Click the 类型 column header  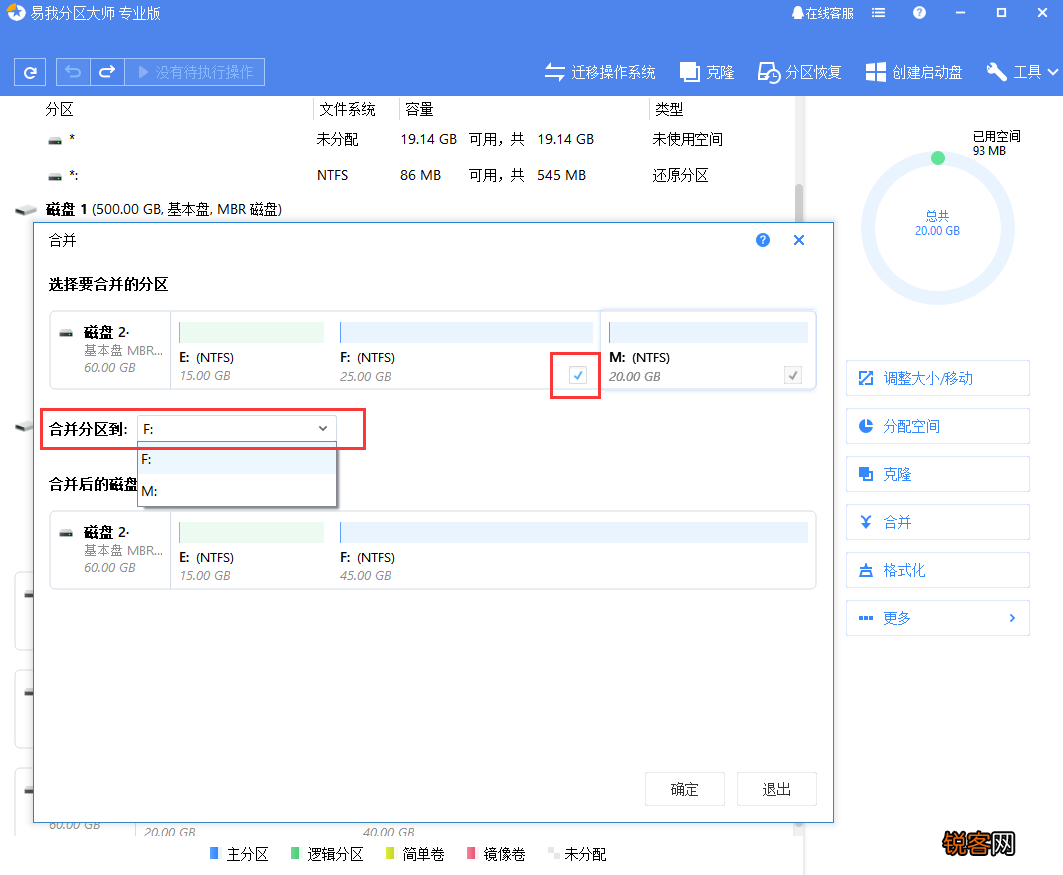click(x=669, y=109)
